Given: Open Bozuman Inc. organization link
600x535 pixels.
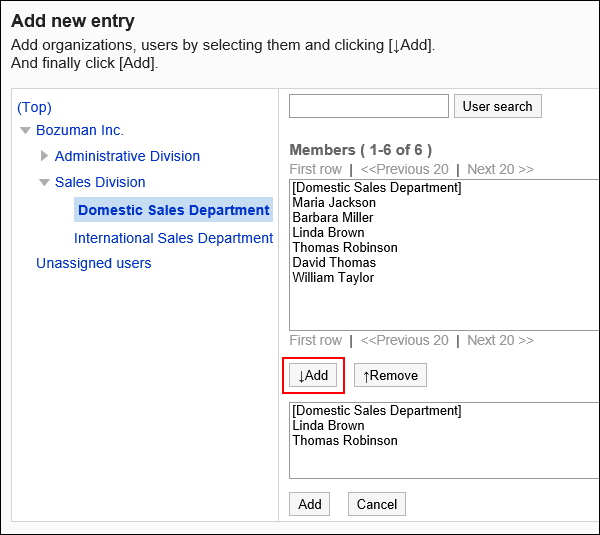Looking at the screenshot, I should [x=80, y=130].
